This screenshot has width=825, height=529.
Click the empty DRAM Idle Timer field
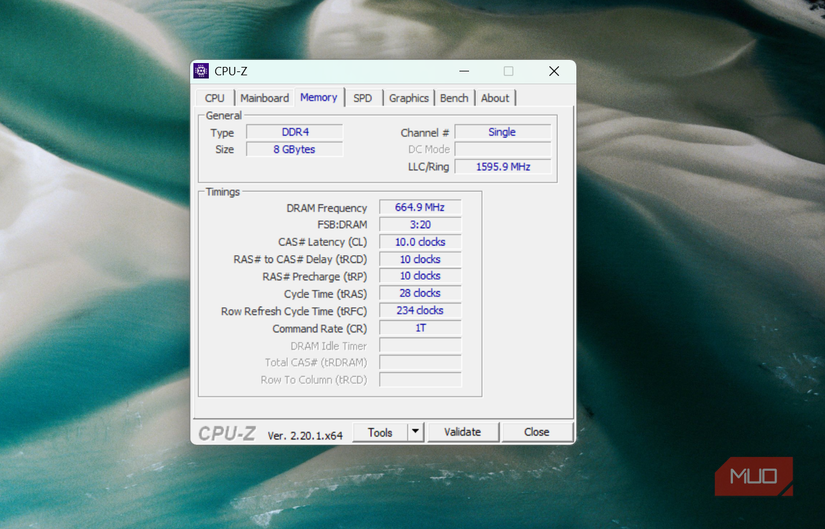420,345
